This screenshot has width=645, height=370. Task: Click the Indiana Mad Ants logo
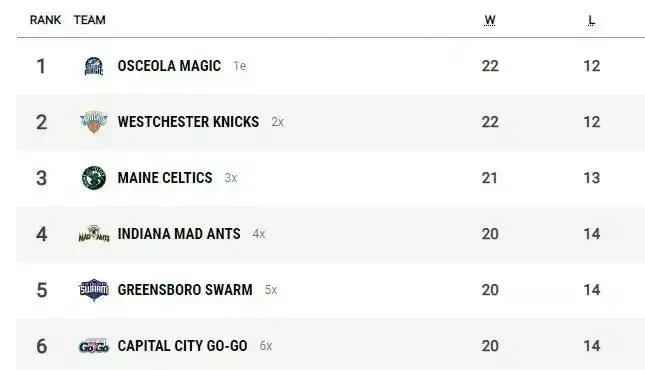(x=94, y=234)
